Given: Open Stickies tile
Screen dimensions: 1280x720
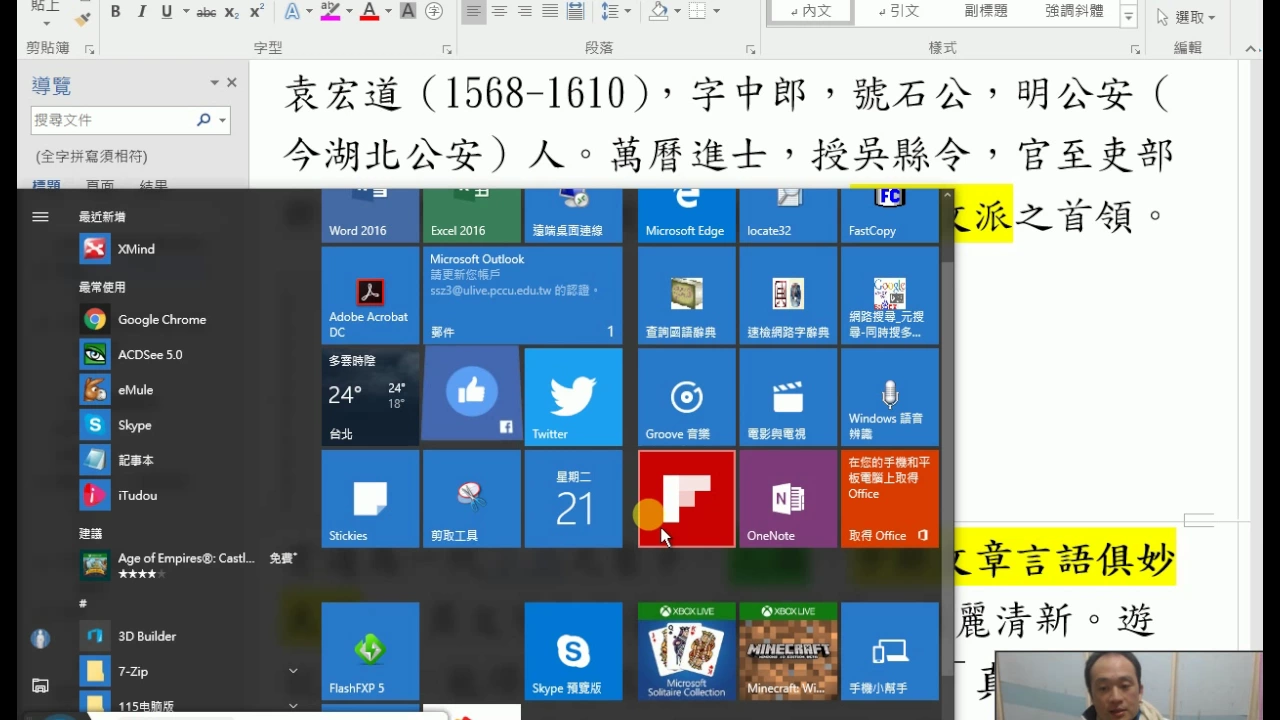Looking at the screenshot, I should [370, 498].
